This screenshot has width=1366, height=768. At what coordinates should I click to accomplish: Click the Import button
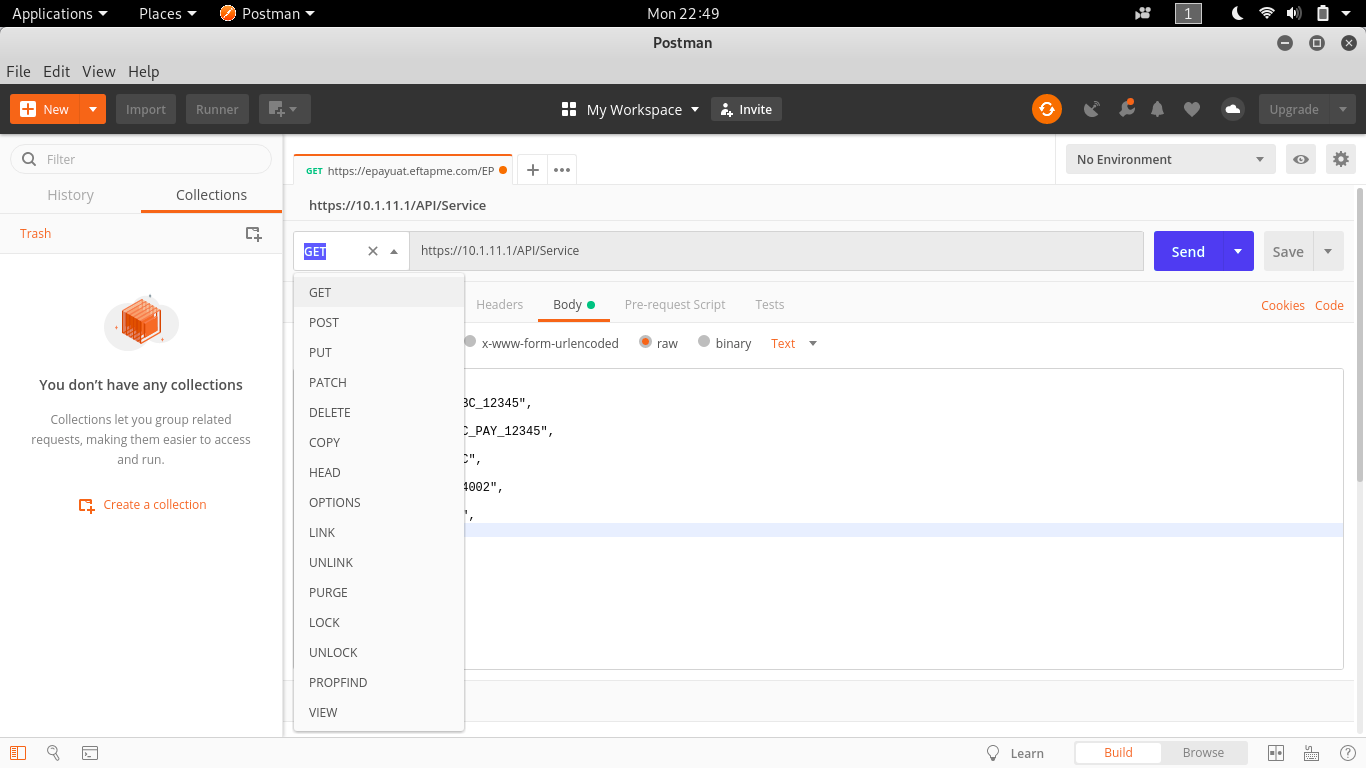coord(146,109)
